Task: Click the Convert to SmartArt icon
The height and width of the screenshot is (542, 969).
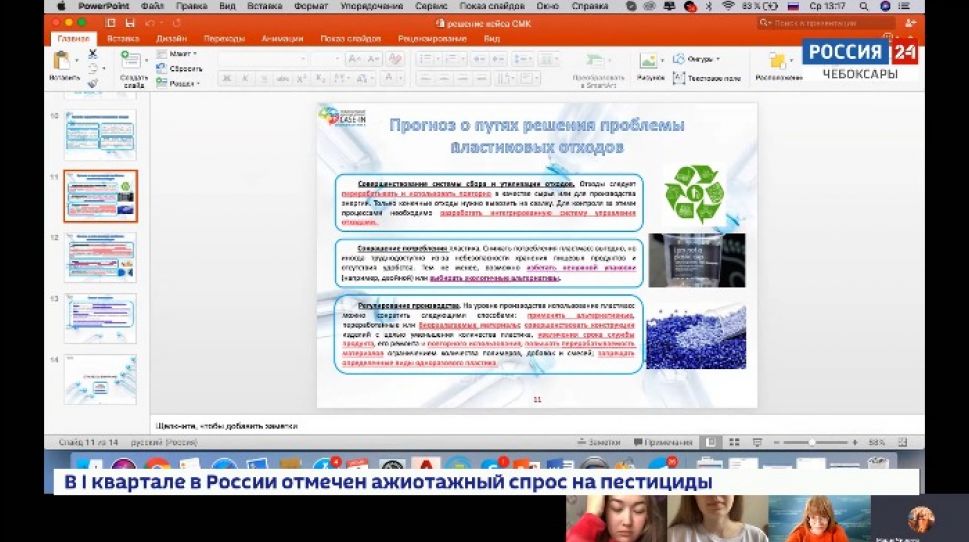Action: coord(595,61)
